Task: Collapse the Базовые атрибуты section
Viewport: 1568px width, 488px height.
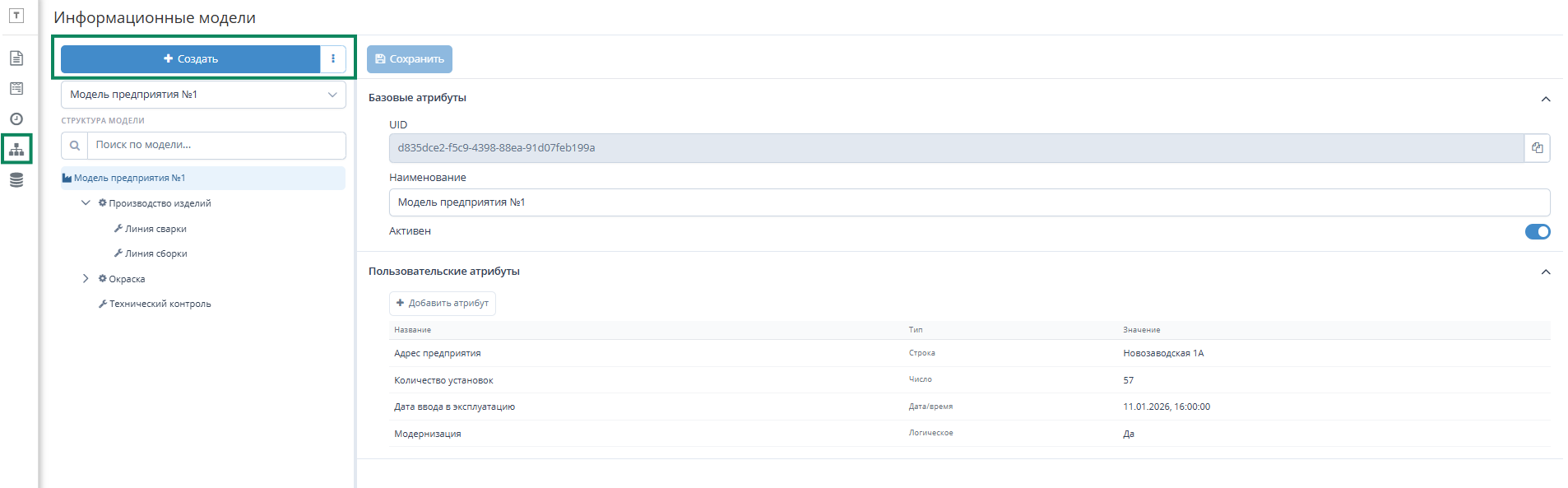Action: 1546,99
